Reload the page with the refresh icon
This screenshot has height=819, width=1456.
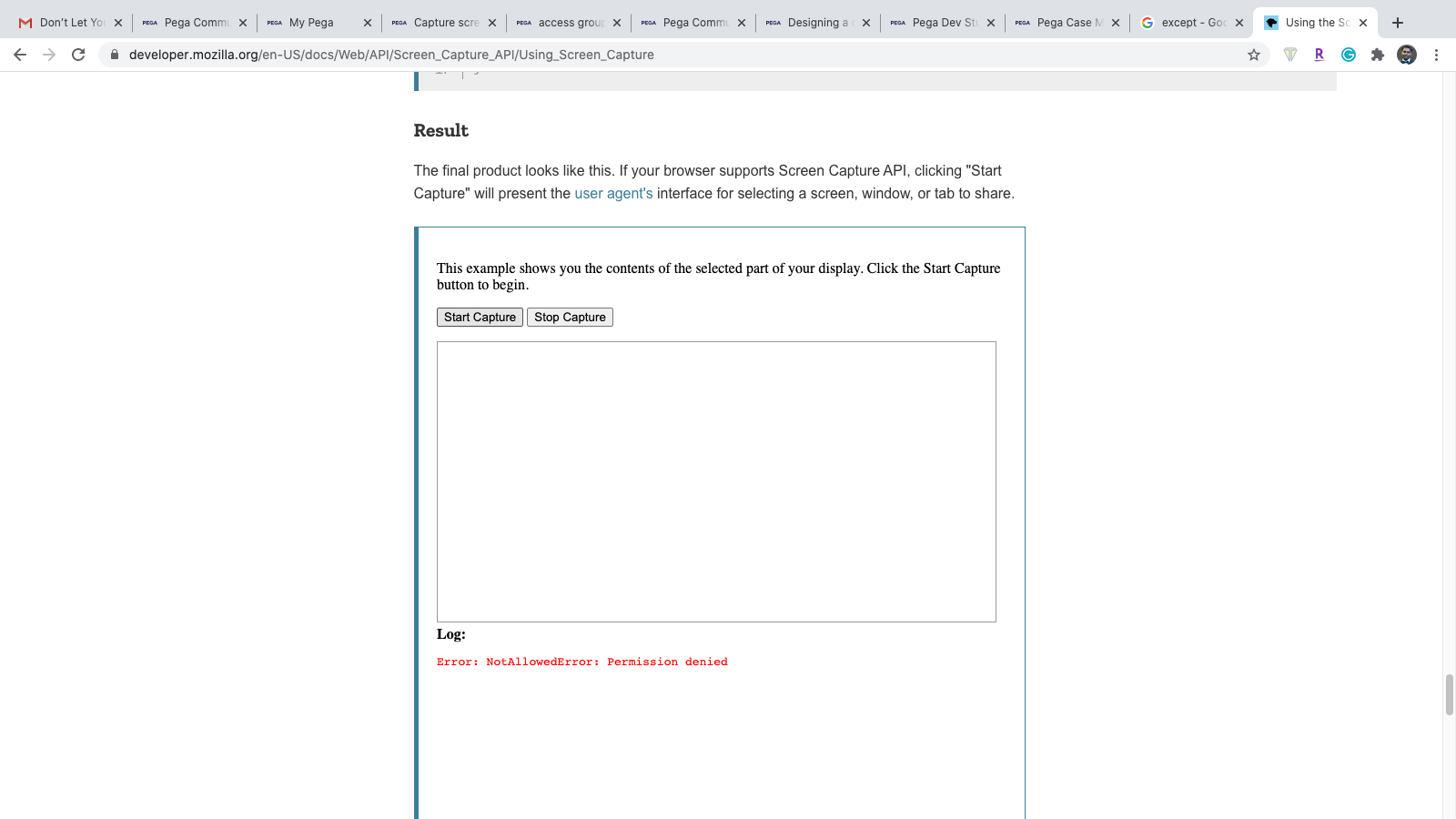(x=77, y=55)
